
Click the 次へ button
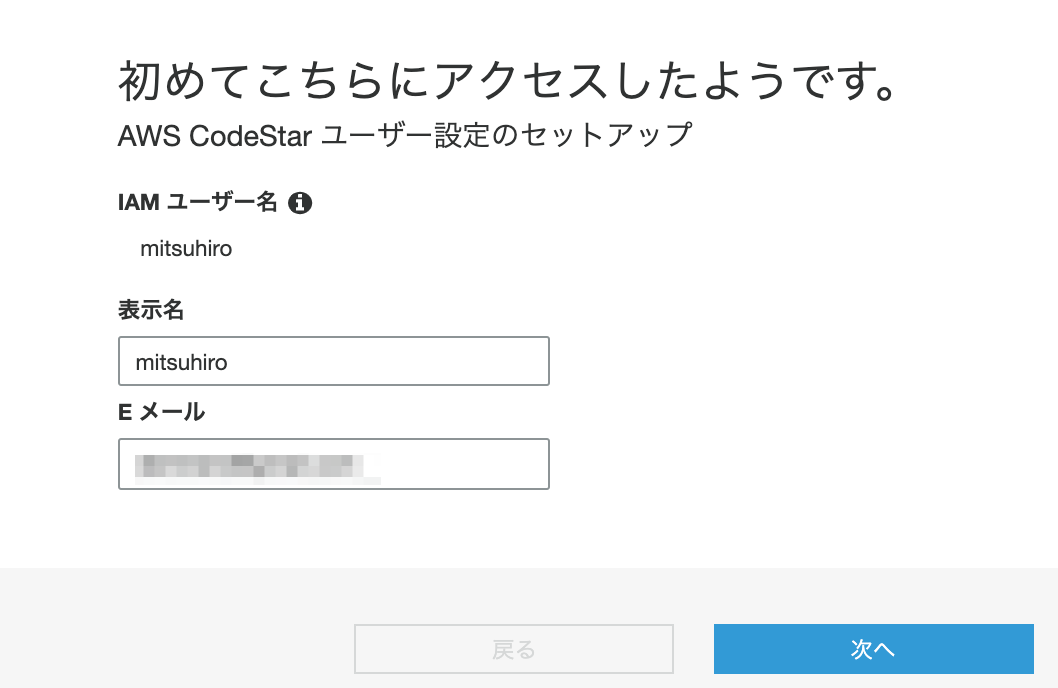coord(874,649)
